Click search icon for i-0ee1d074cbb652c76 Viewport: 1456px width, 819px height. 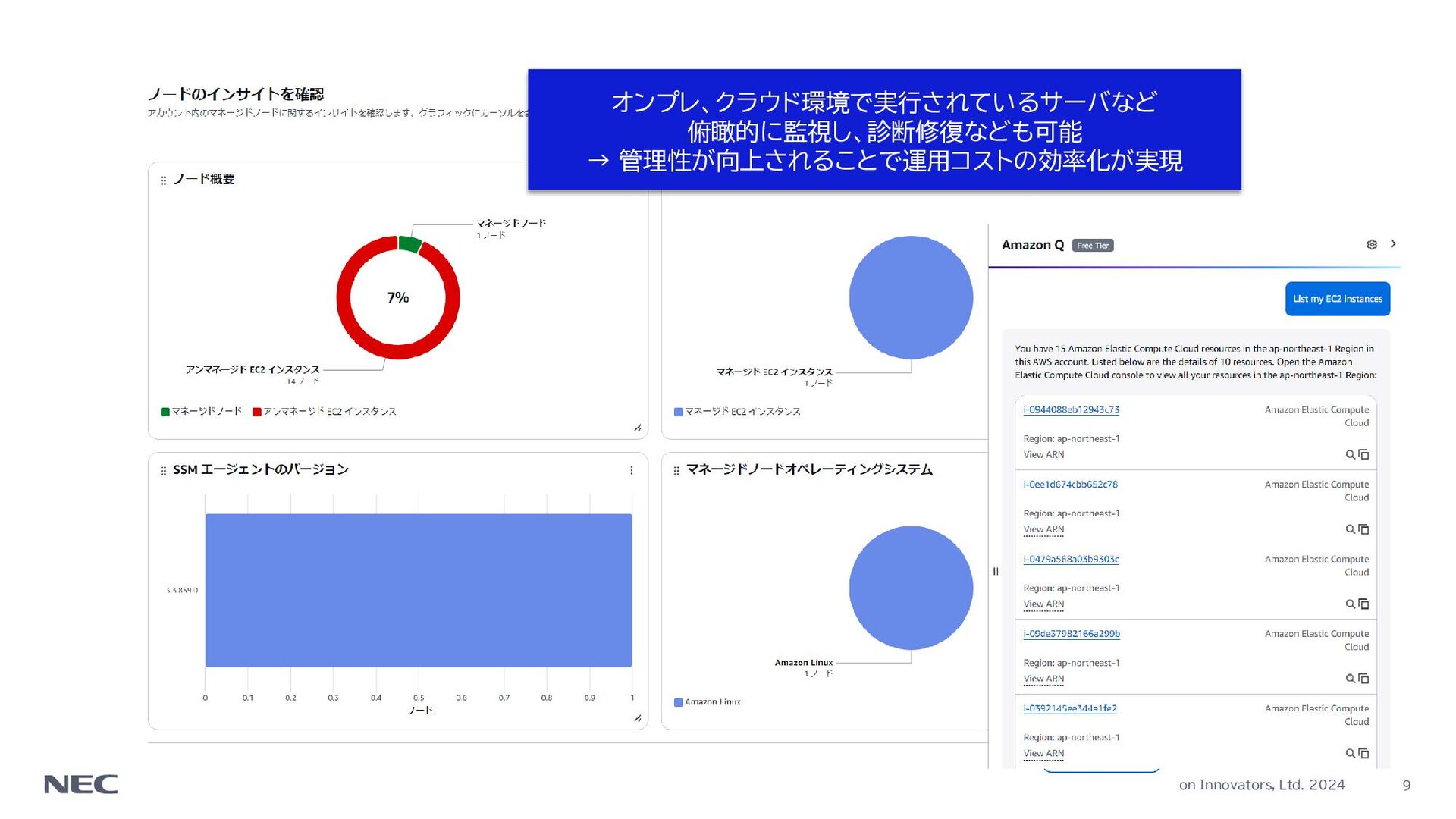1350,529
